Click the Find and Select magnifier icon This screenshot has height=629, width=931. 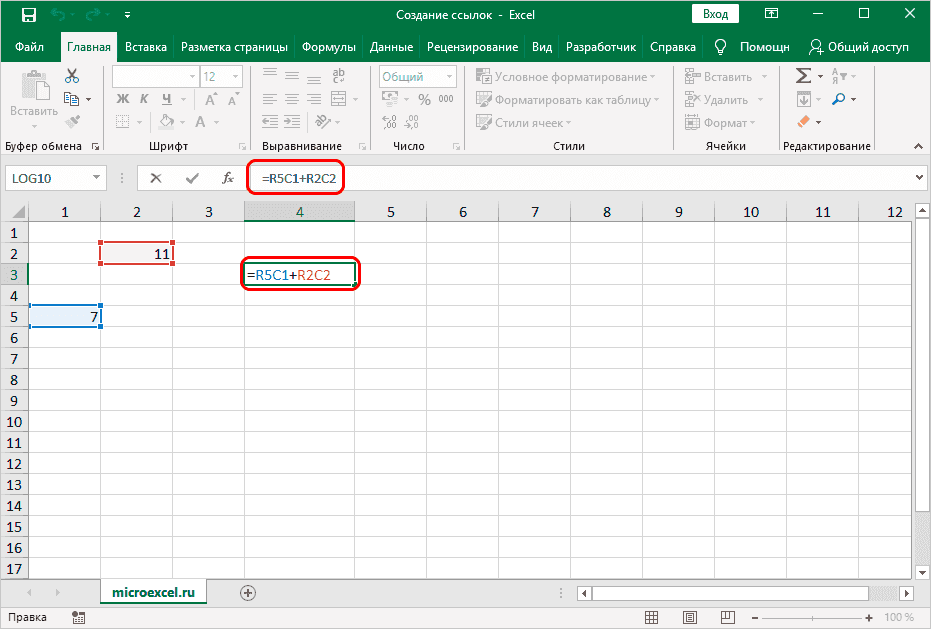coord(838,99)
